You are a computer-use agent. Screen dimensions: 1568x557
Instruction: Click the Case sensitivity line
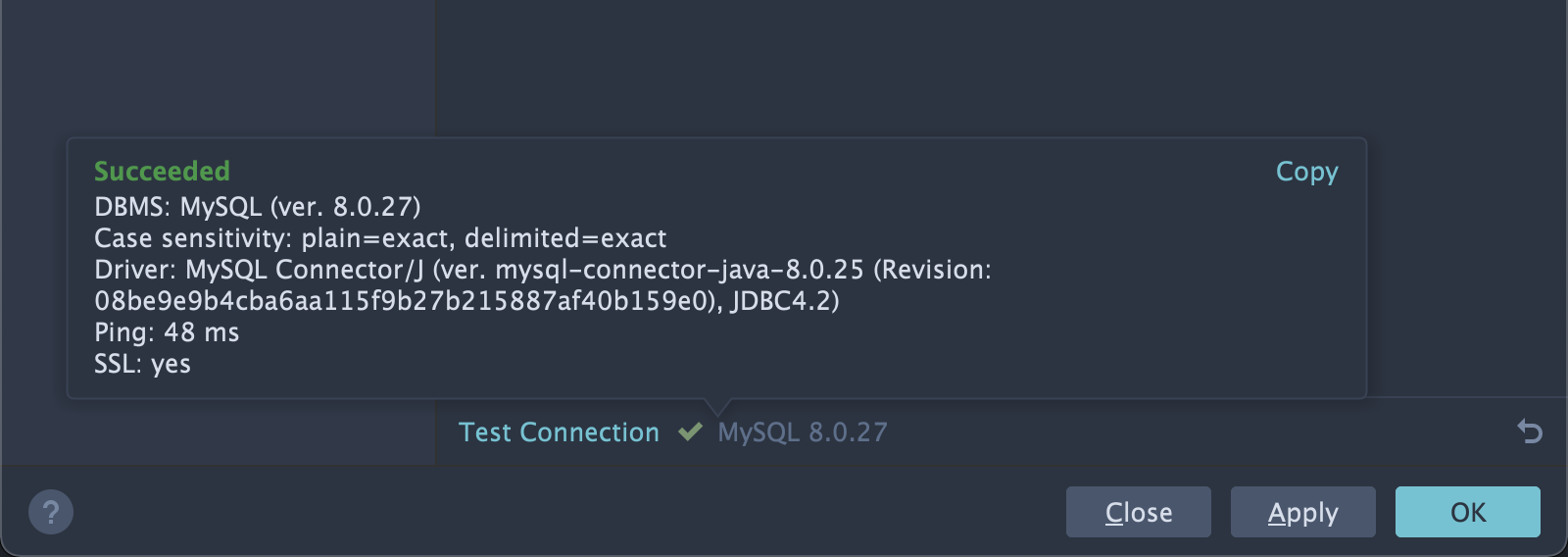(380, 238)
